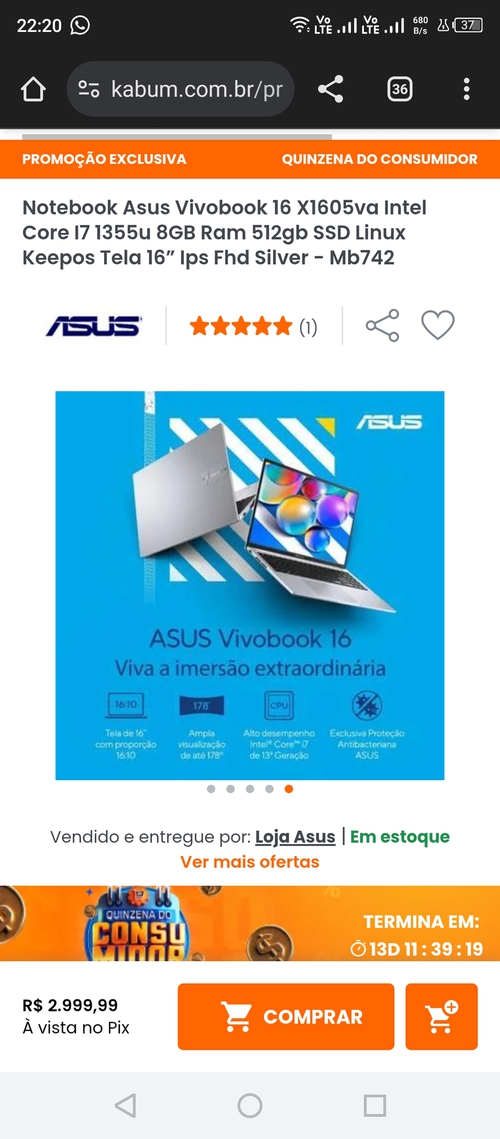Select the fifth highlighted carousel dot
This screenshot has width=500, height=1139.
click(289, 789)
